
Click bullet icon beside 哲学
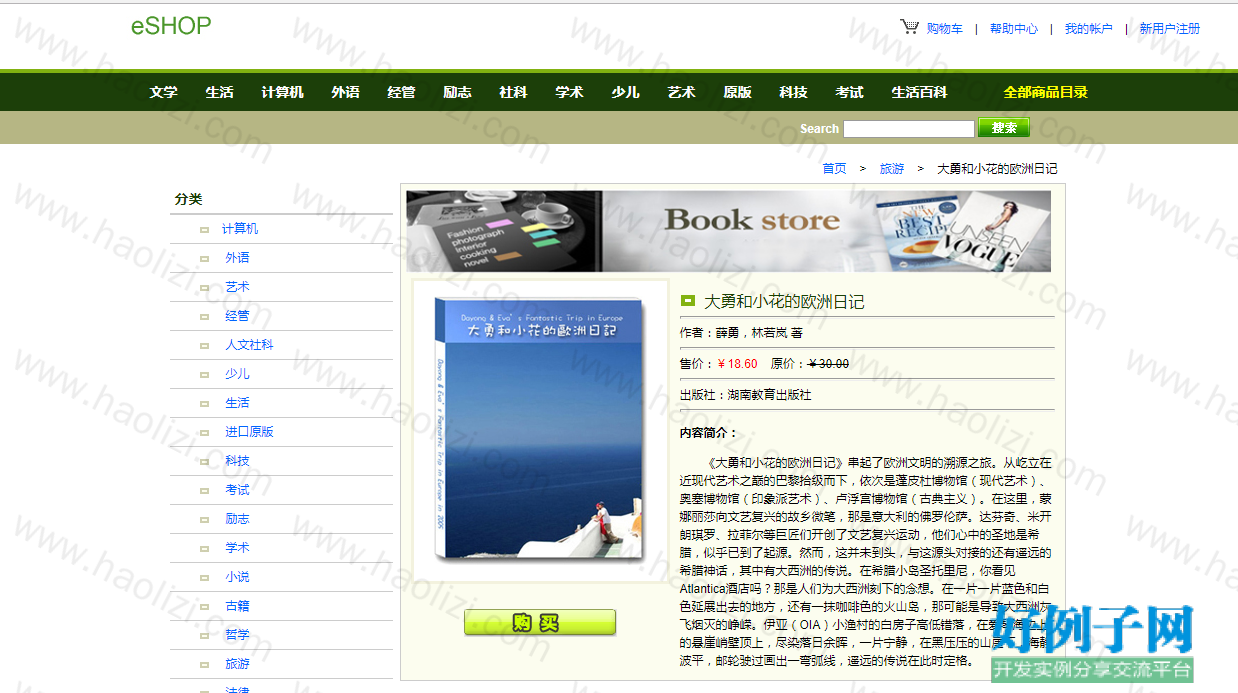point(204,636)
